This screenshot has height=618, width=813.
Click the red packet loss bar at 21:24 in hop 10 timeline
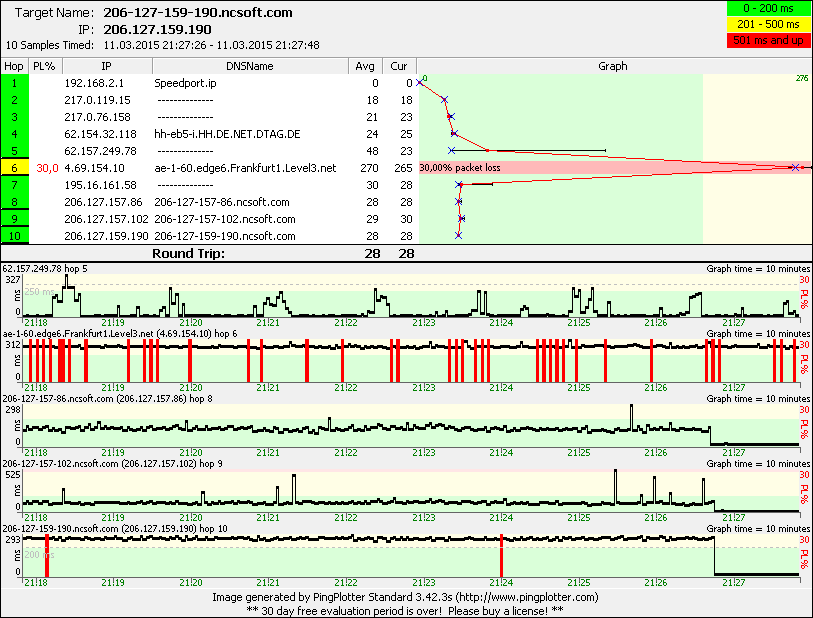[501, 555]
